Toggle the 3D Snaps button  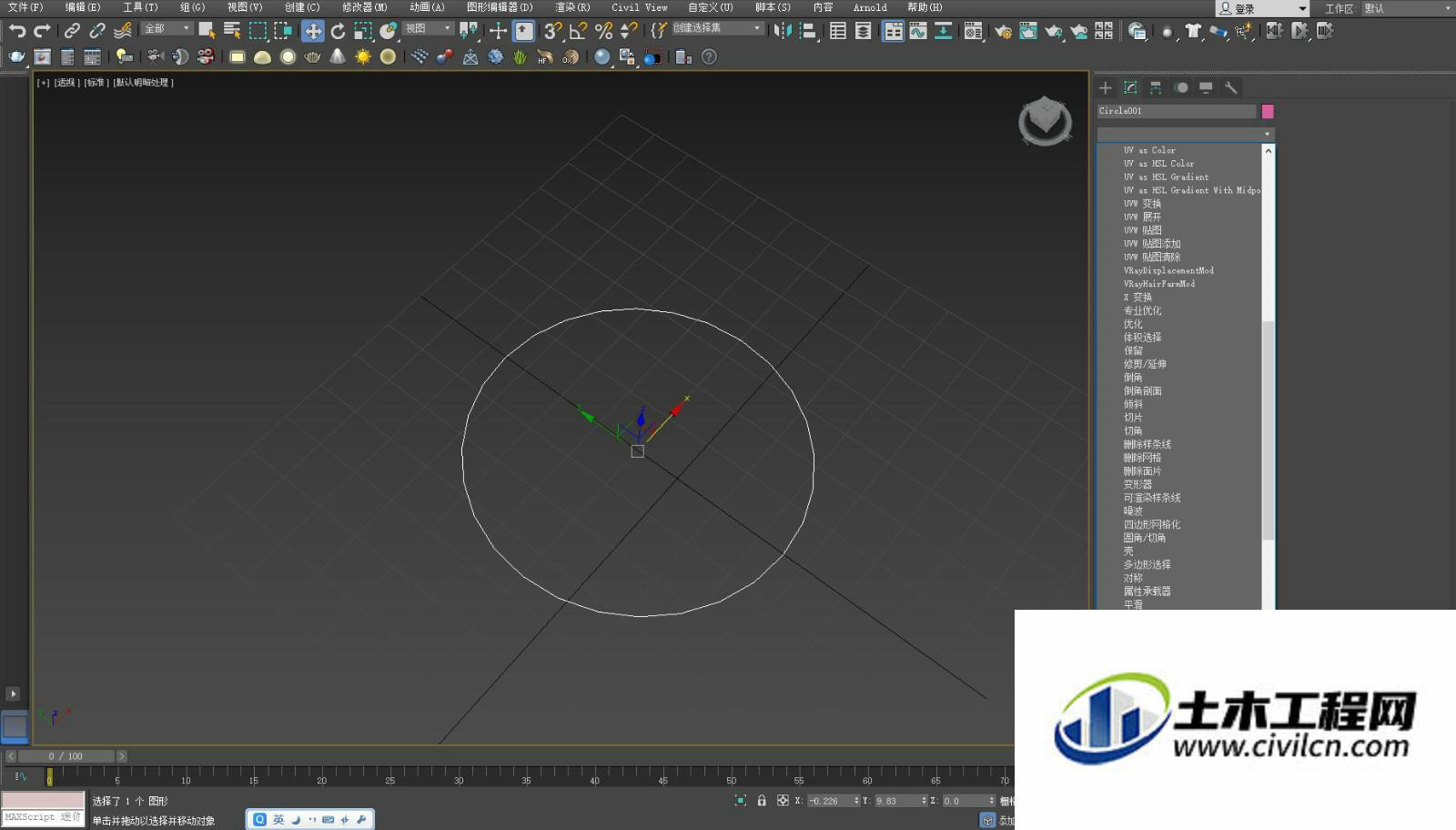click(x=552, y=31)
